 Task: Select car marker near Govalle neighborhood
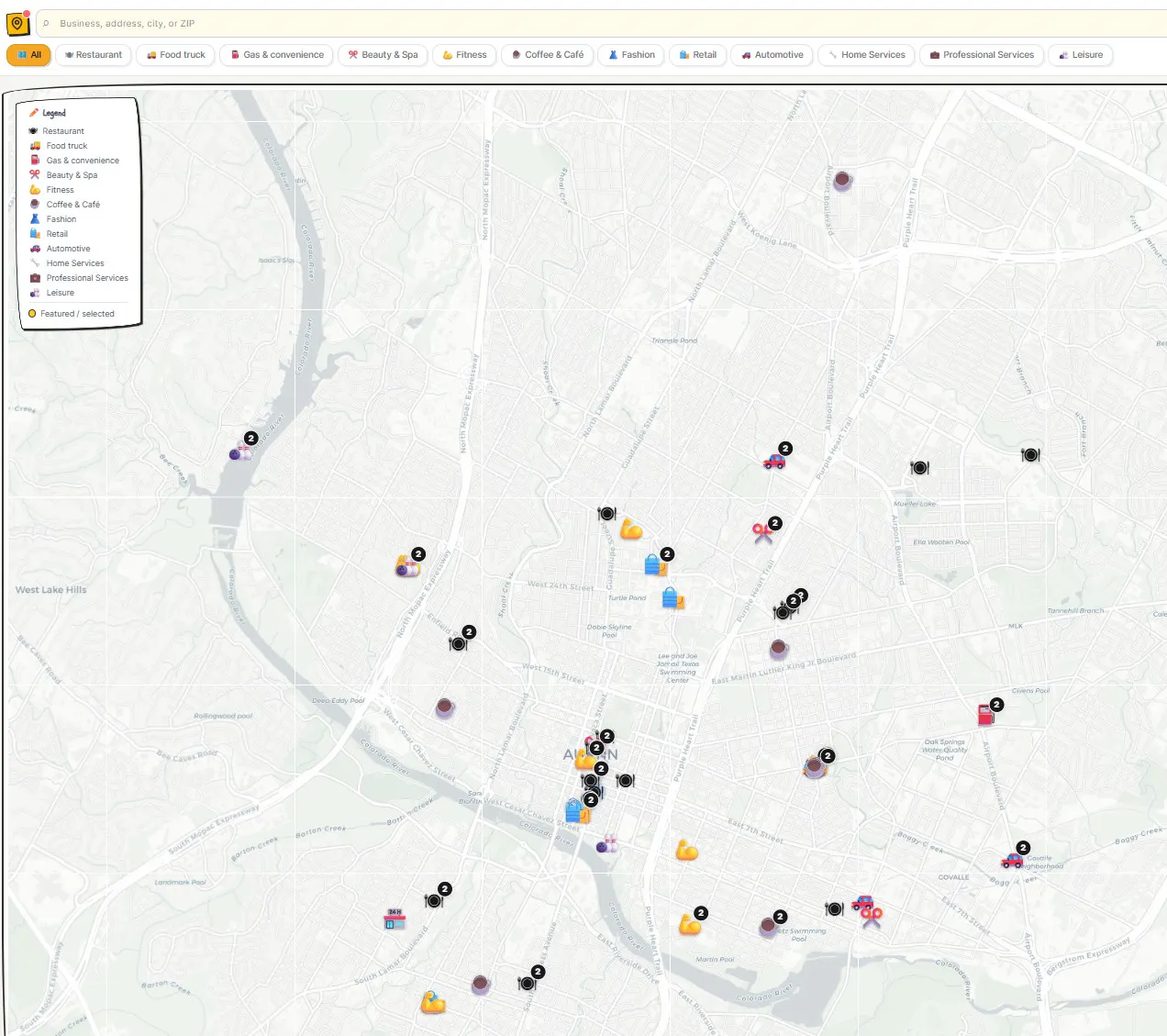[x=1012, y=860]
